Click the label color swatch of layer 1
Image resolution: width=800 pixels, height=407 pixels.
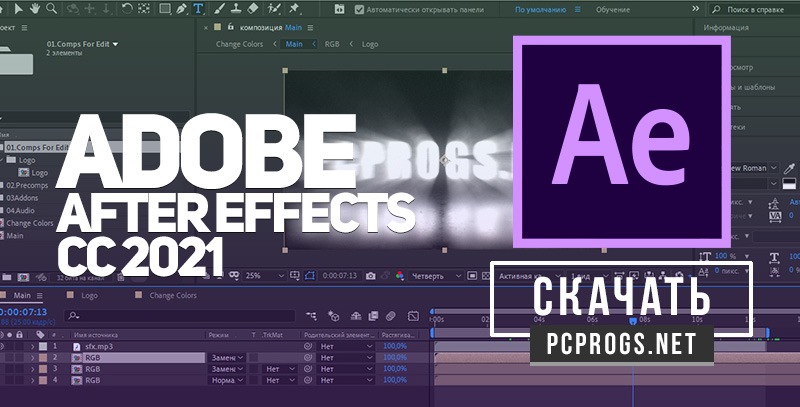click(x=43, y=346)
